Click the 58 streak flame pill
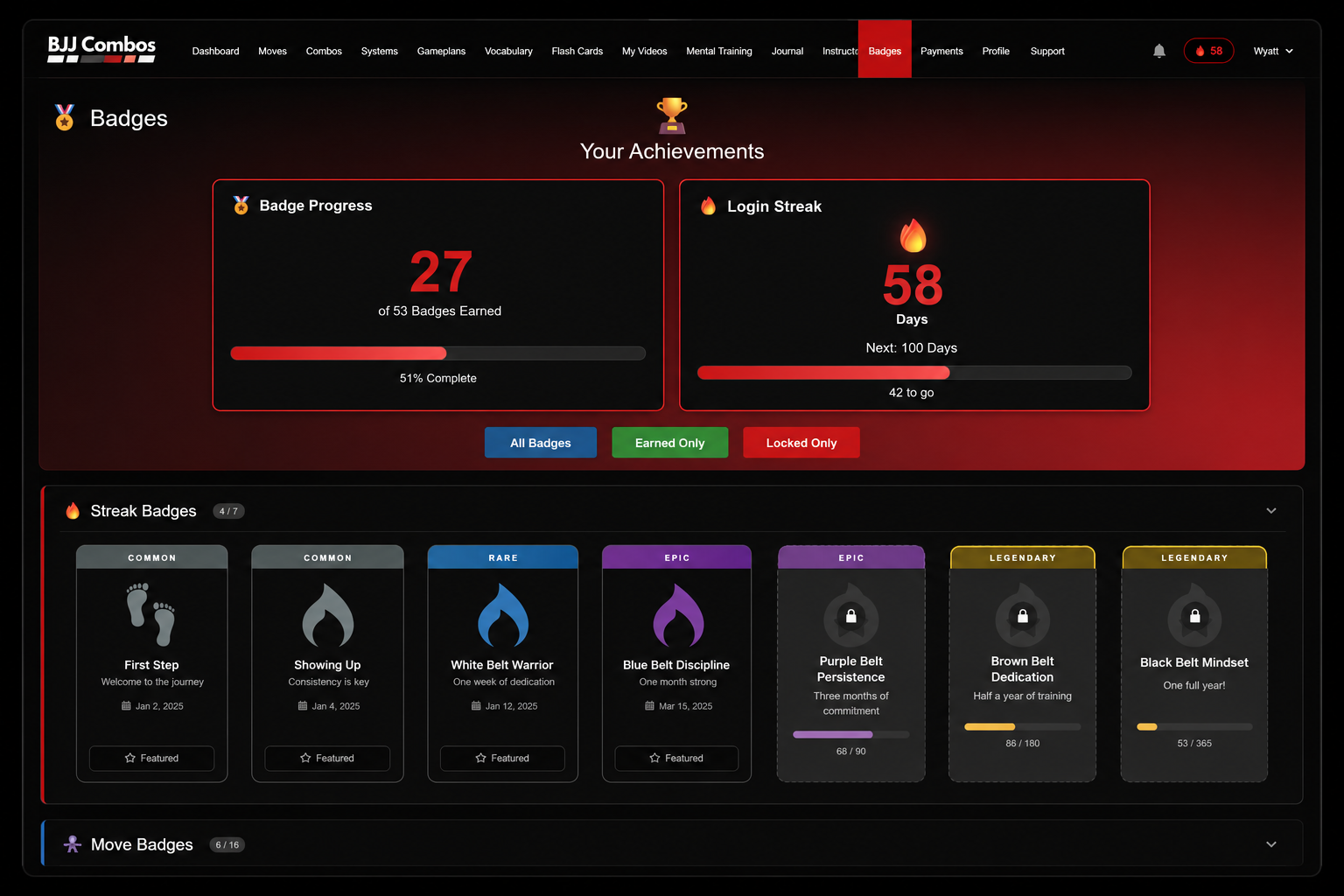Image resolution: width=1344 pixels, height=896 pixels. 1208,51
